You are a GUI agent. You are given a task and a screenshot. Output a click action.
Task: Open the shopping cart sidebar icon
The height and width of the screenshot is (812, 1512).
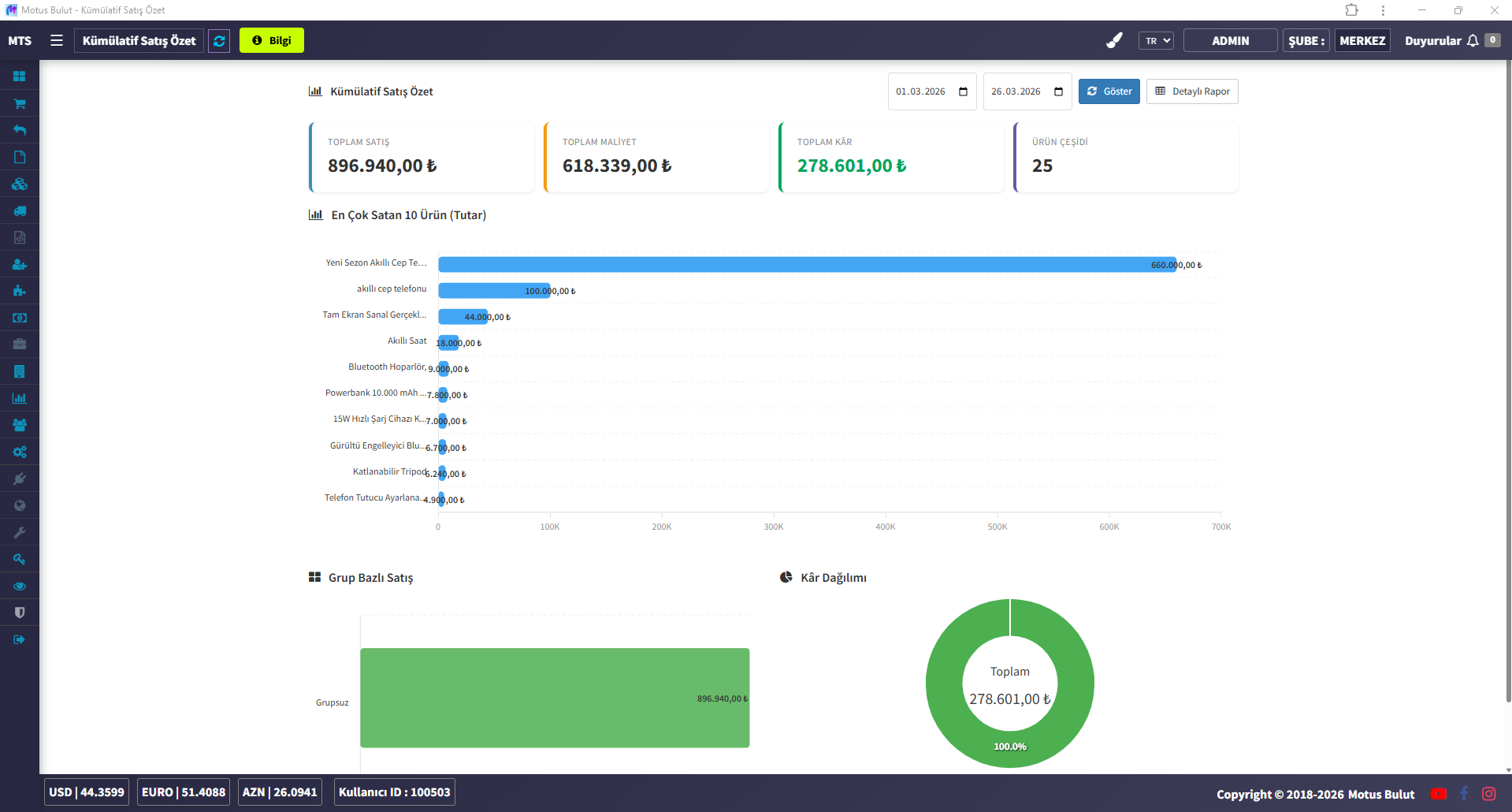pyautogui.click(x=20, y=103)
